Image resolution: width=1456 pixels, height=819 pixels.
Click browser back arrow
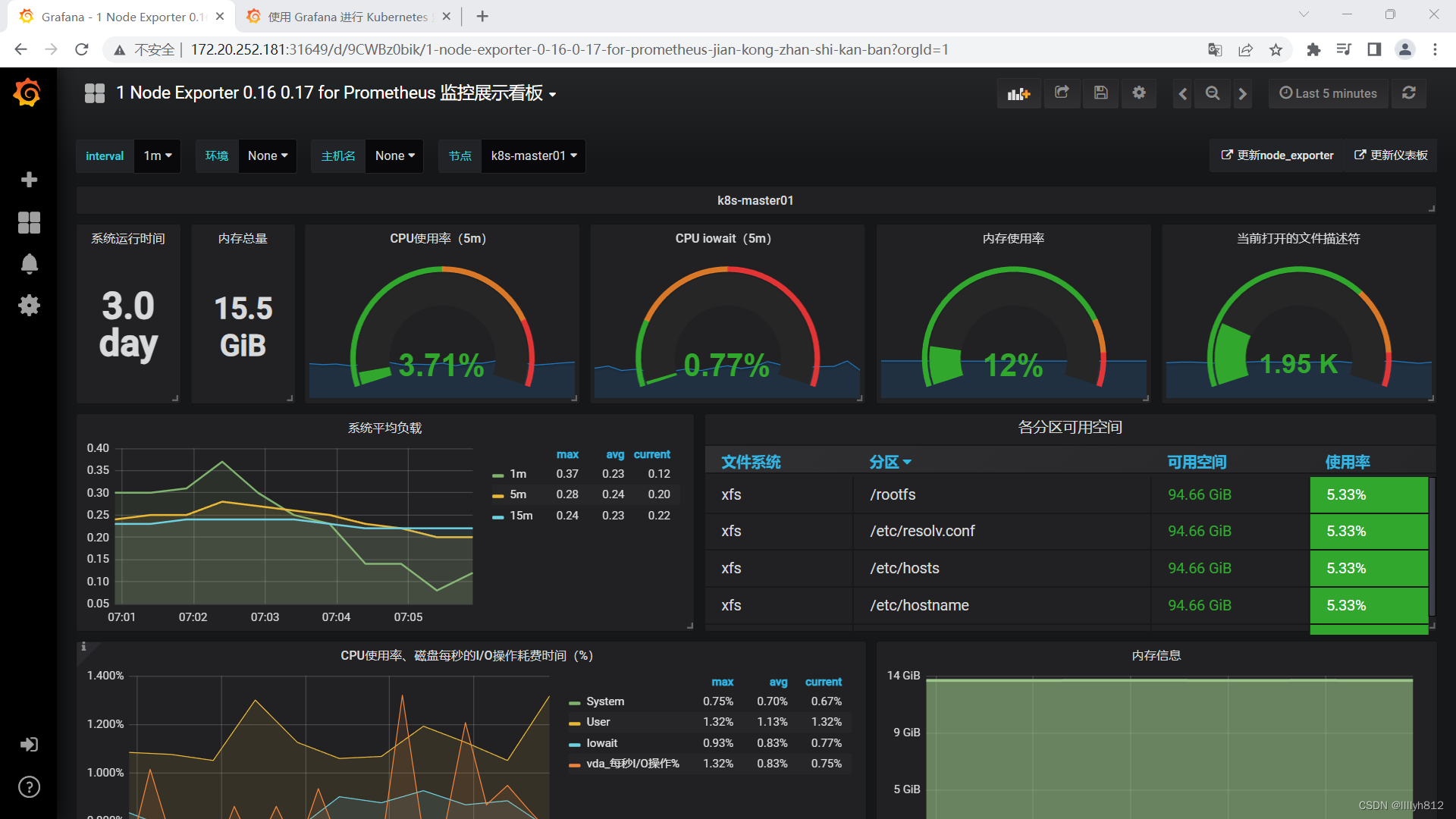tap(21, 50)
